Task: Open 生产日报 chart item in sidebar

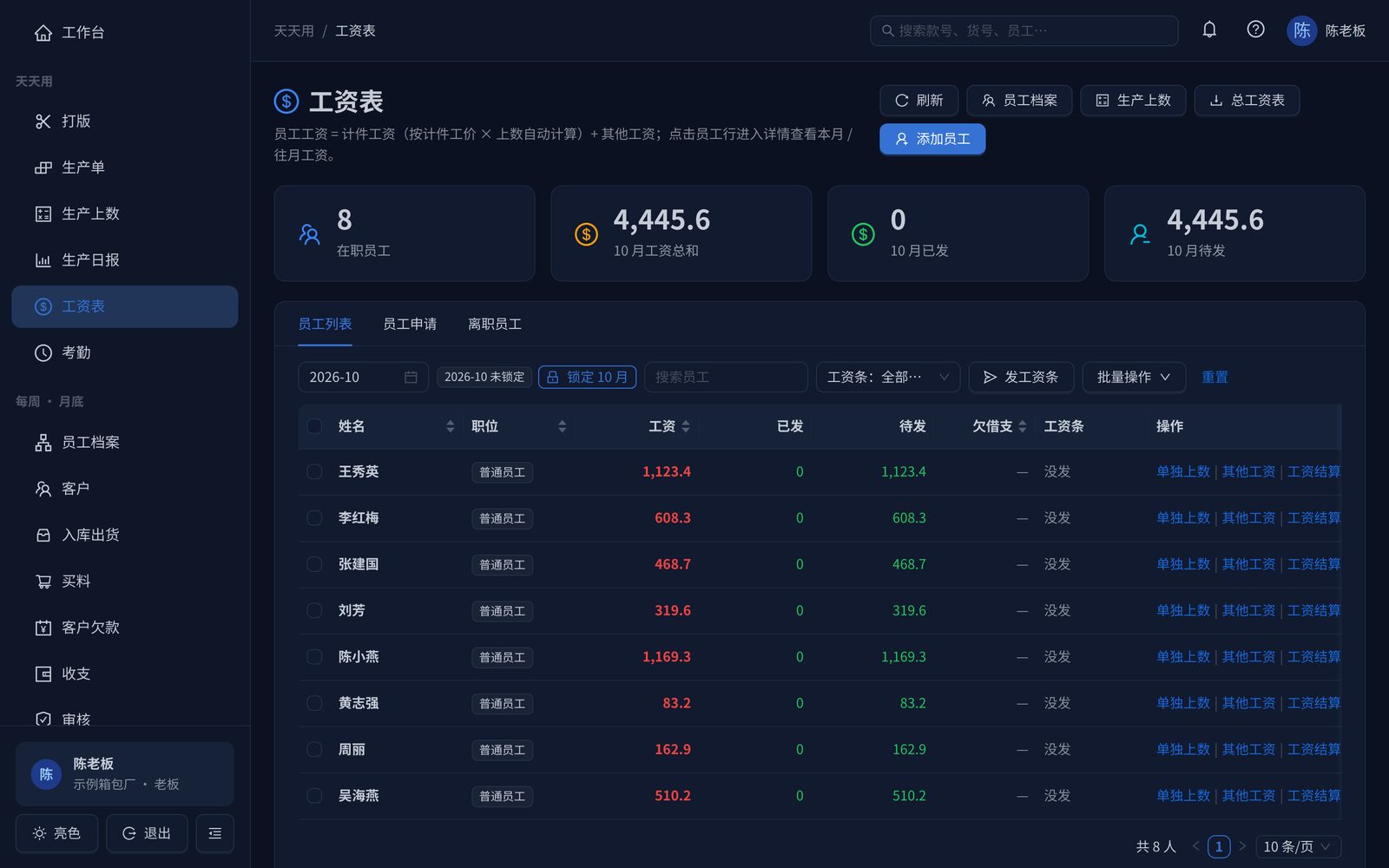Action: [x=125, y=260]
